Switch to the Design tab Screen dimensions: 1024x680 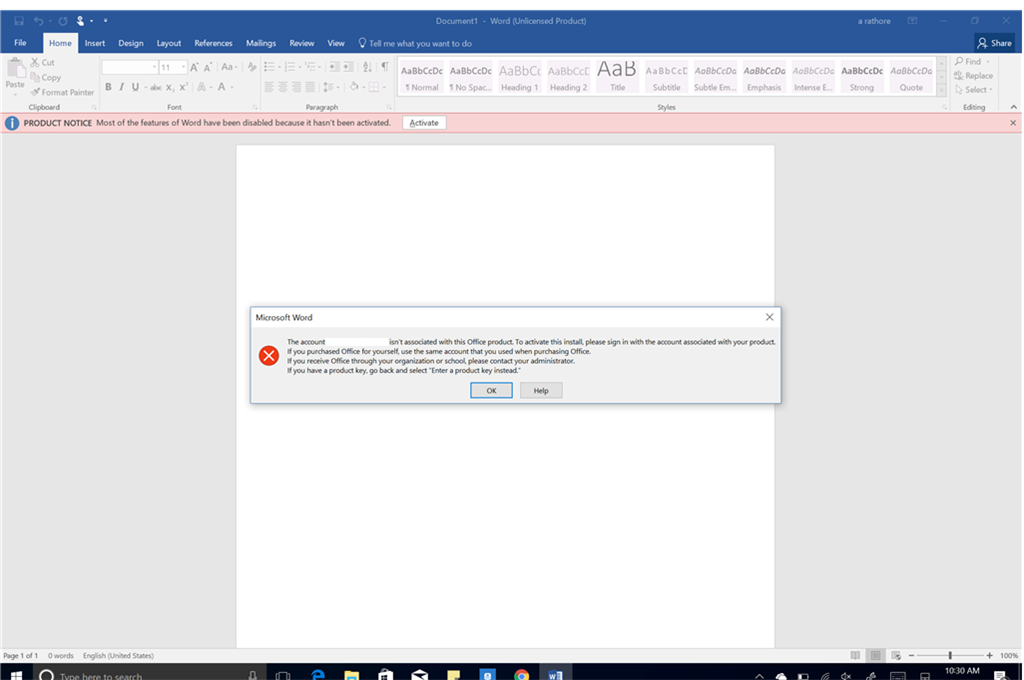(x=131, y=43)
